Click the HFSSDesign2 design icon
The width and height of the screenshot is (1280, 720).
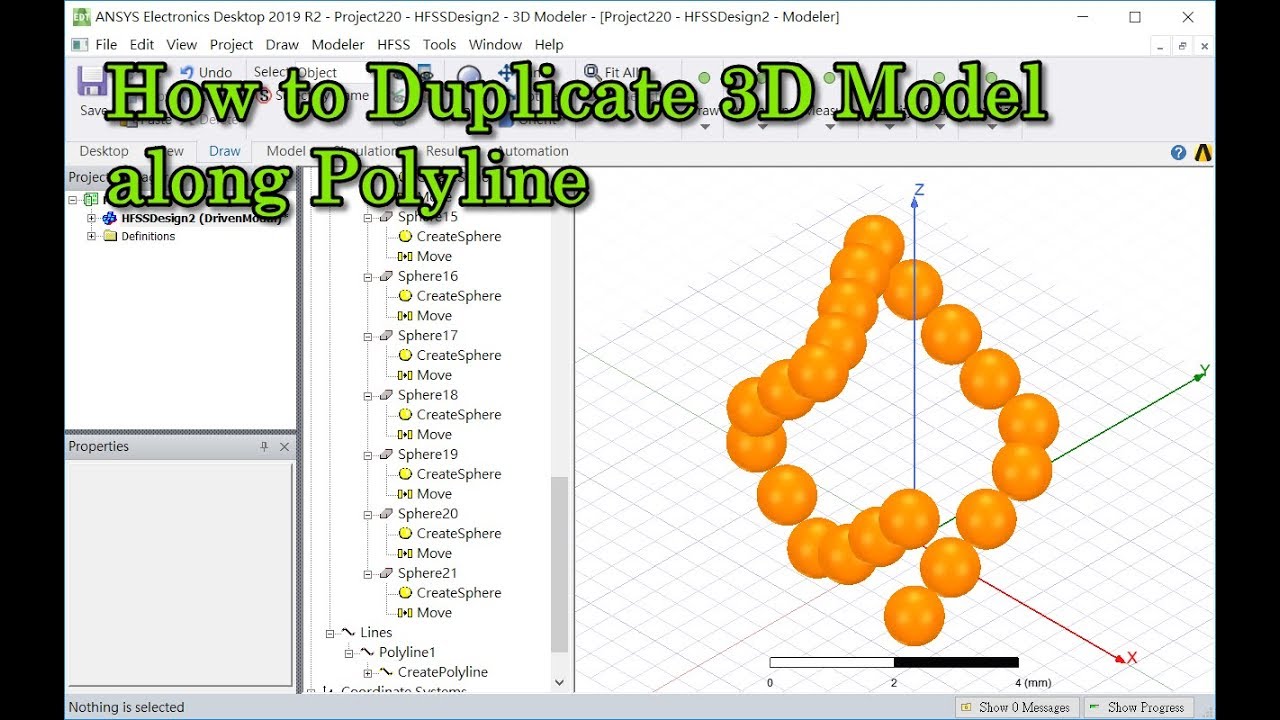pos(109,218)
